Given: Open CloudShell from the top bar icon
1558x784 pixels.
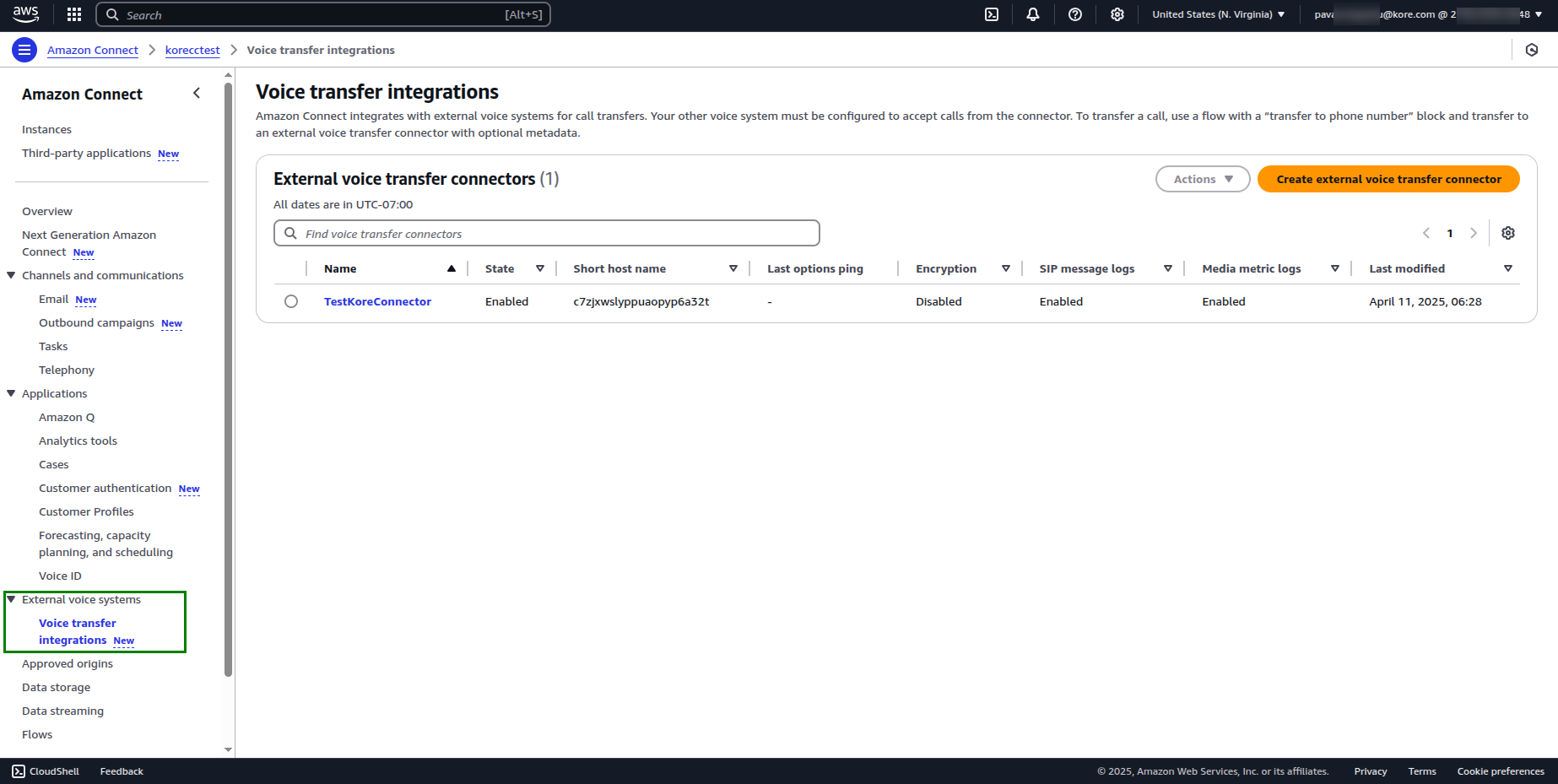Looking at the screenshot, I should (x=992, y=14).
